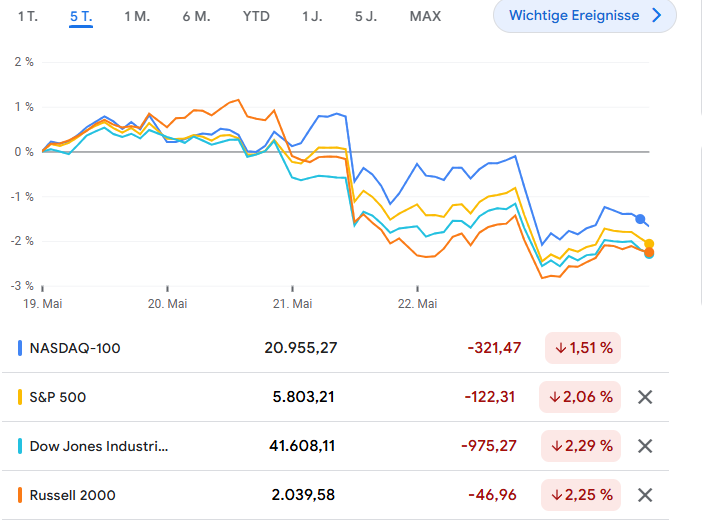Remove Dow Jones Industrial comparison X icon
Viewport: 702px width, 523px height.
click(645, 446)
